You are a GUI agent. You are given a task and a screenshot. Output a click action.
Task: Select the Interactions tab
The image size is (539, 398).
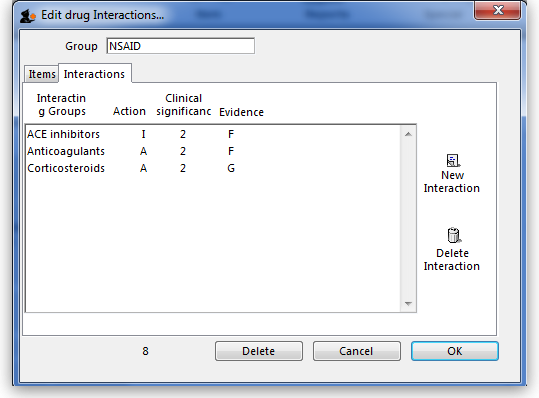(x=95, y=73)
